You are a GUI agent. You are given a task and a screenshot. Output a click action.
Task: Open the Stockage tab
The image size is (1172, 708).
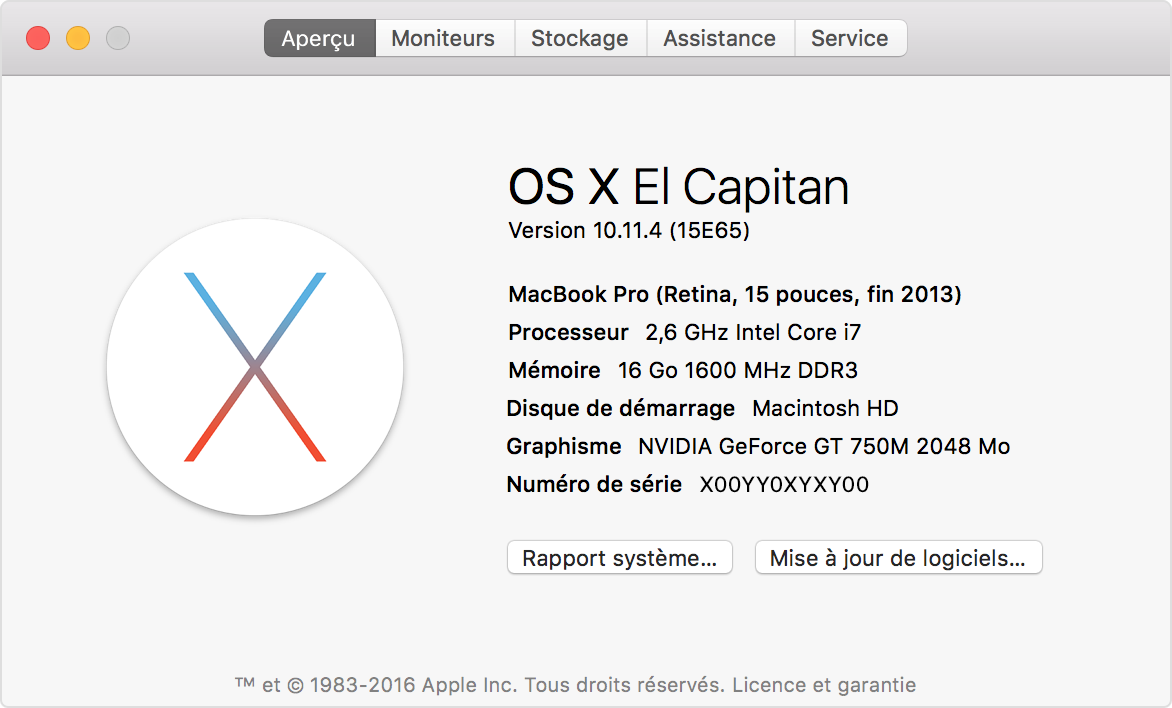[580, 38]
